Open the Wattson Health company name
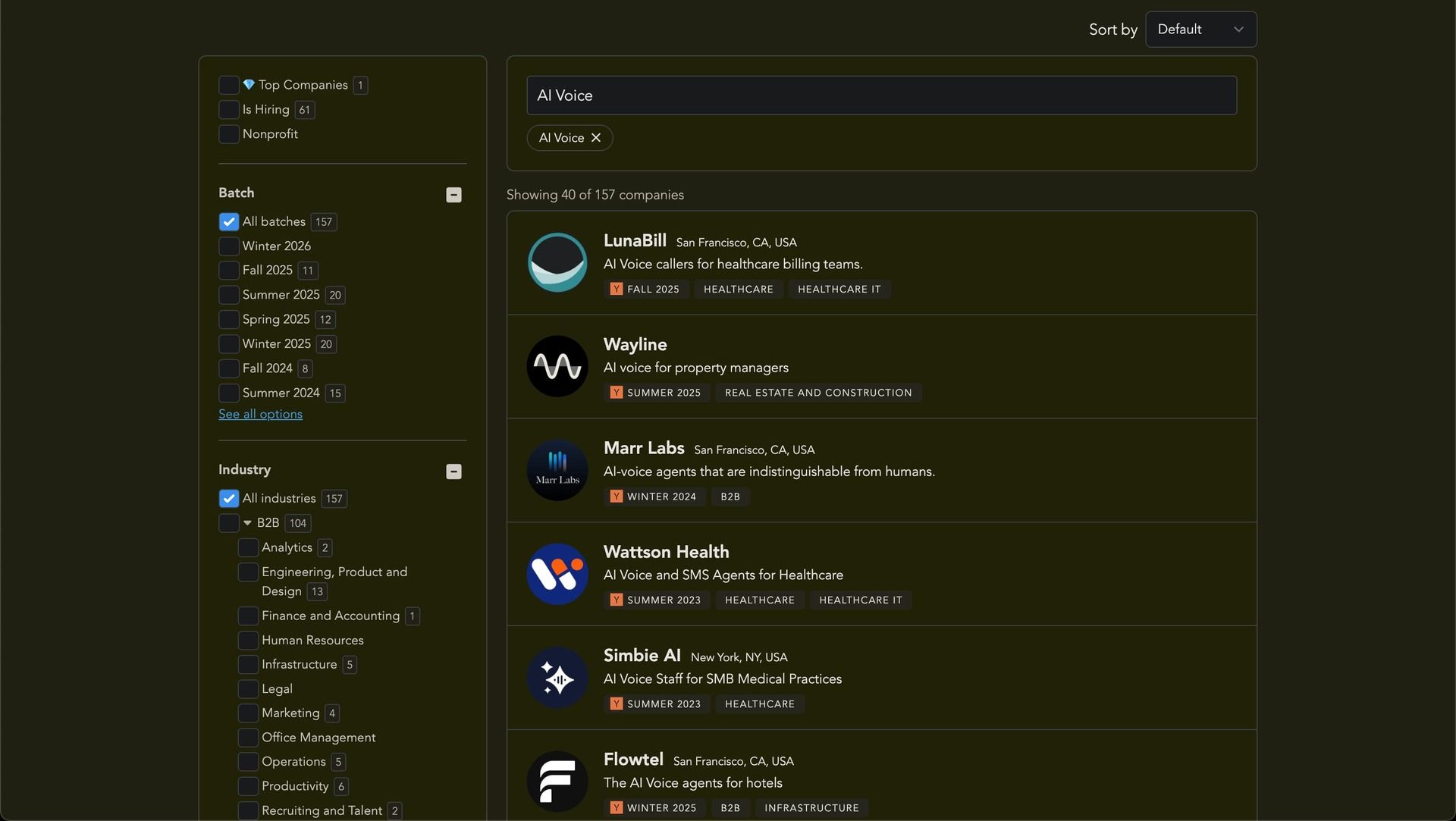This screenshot has height=821, width=1456. [666, 552]
